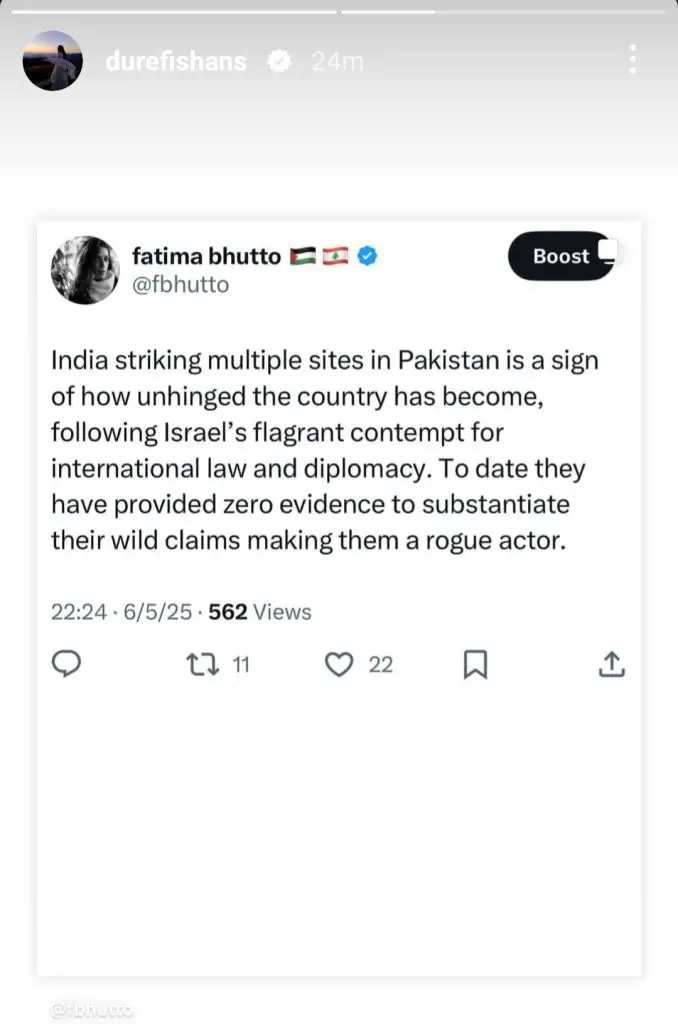Like the tweet with heart icon
Viewport: 678px width, 1024px height.
tap(341, 664)
